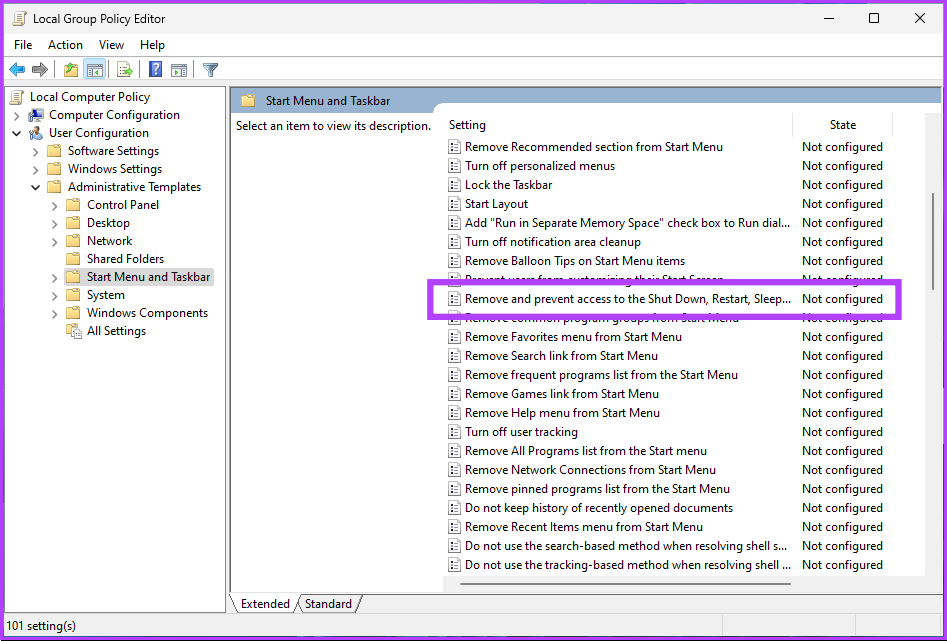Open the Action menu
Screen dimensions: 947x641
click(x=65, y=45)
